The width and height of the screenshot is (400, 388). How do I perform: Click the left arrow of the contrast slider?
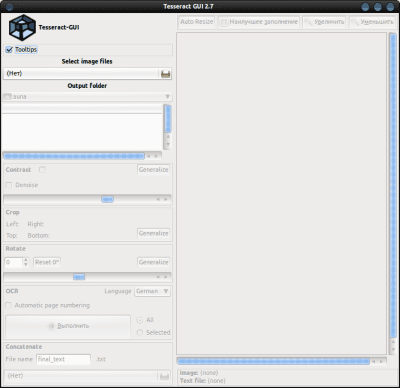(158, 199)
